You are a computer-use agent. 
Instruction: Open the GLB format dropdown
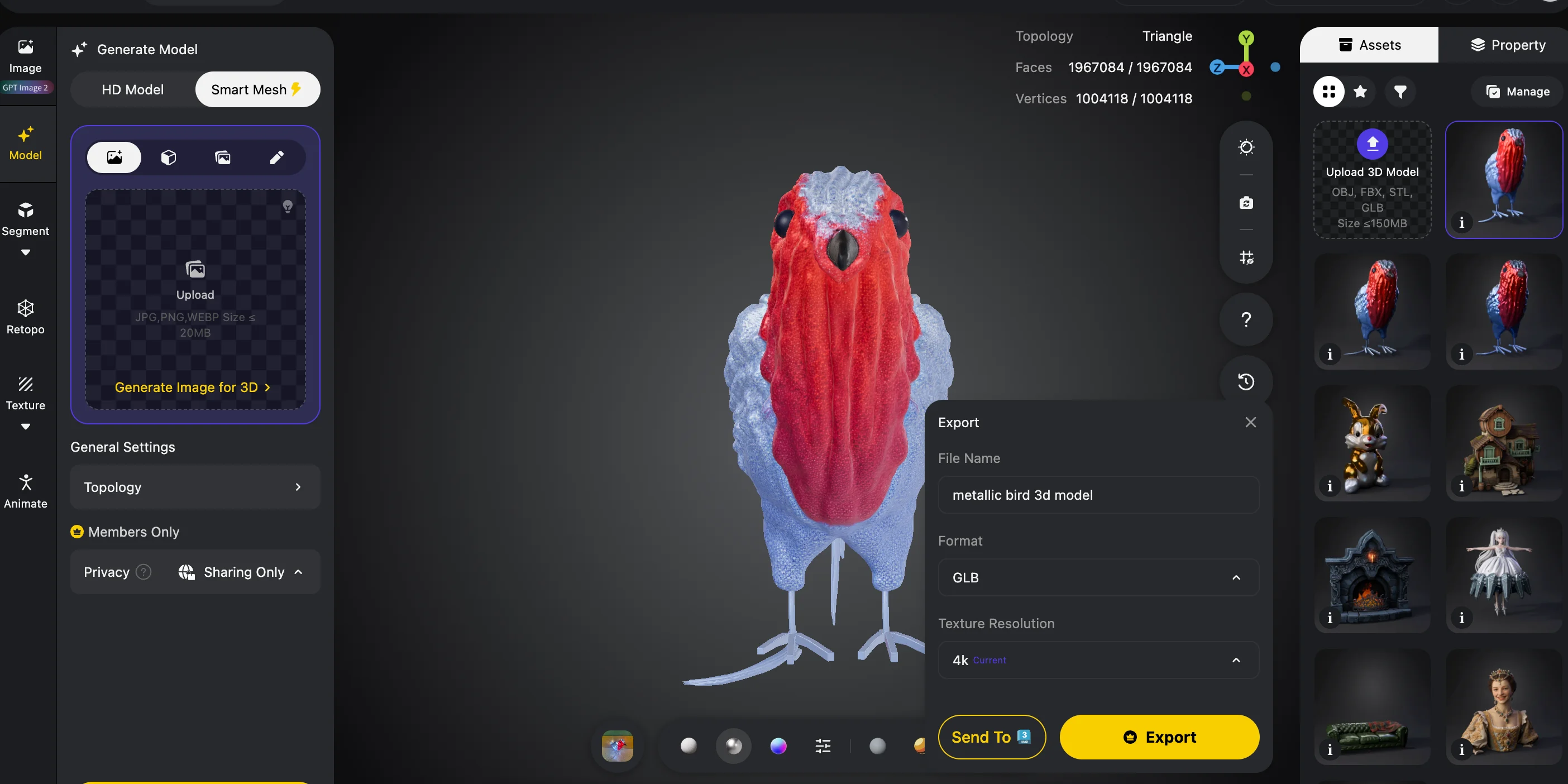coord(1098,577)
